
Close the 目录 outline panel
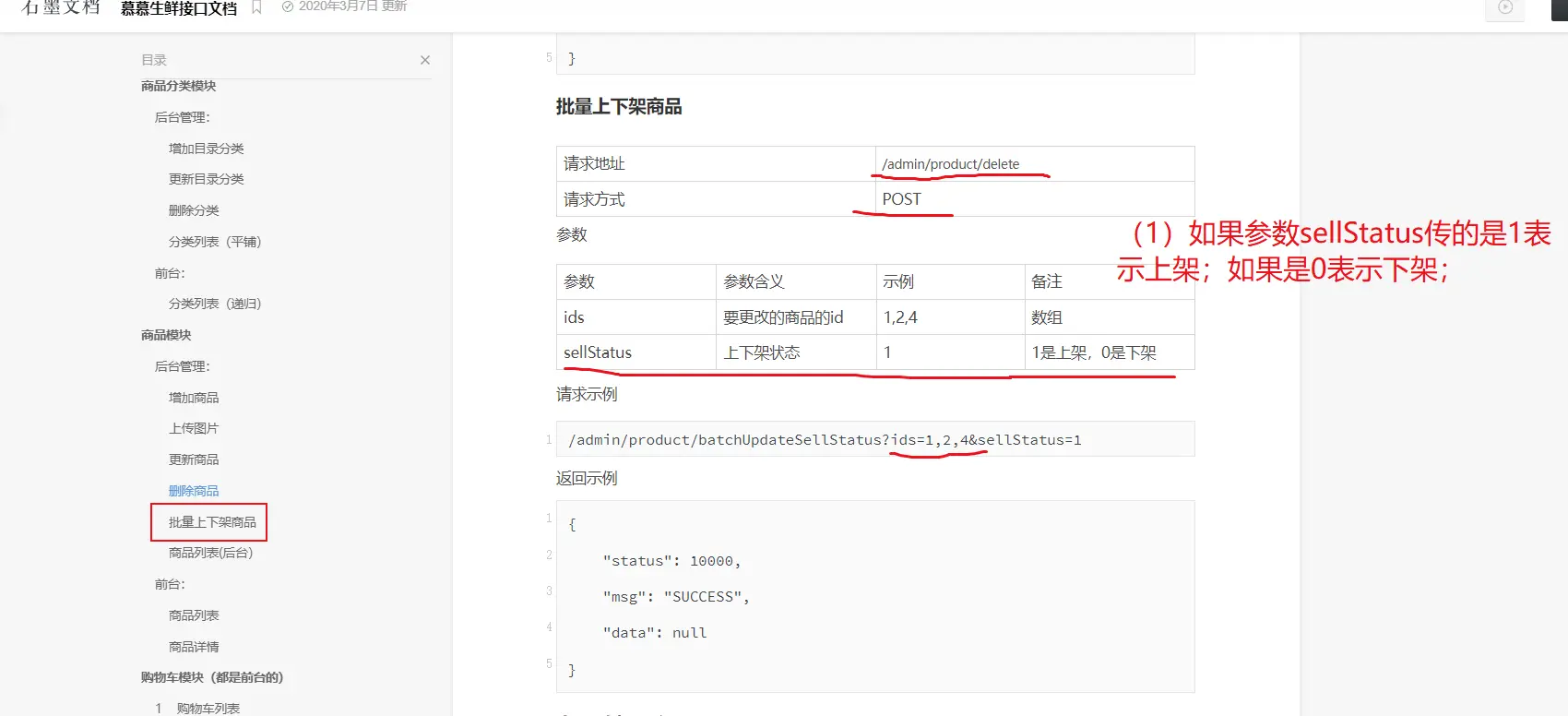coord(425,60)
